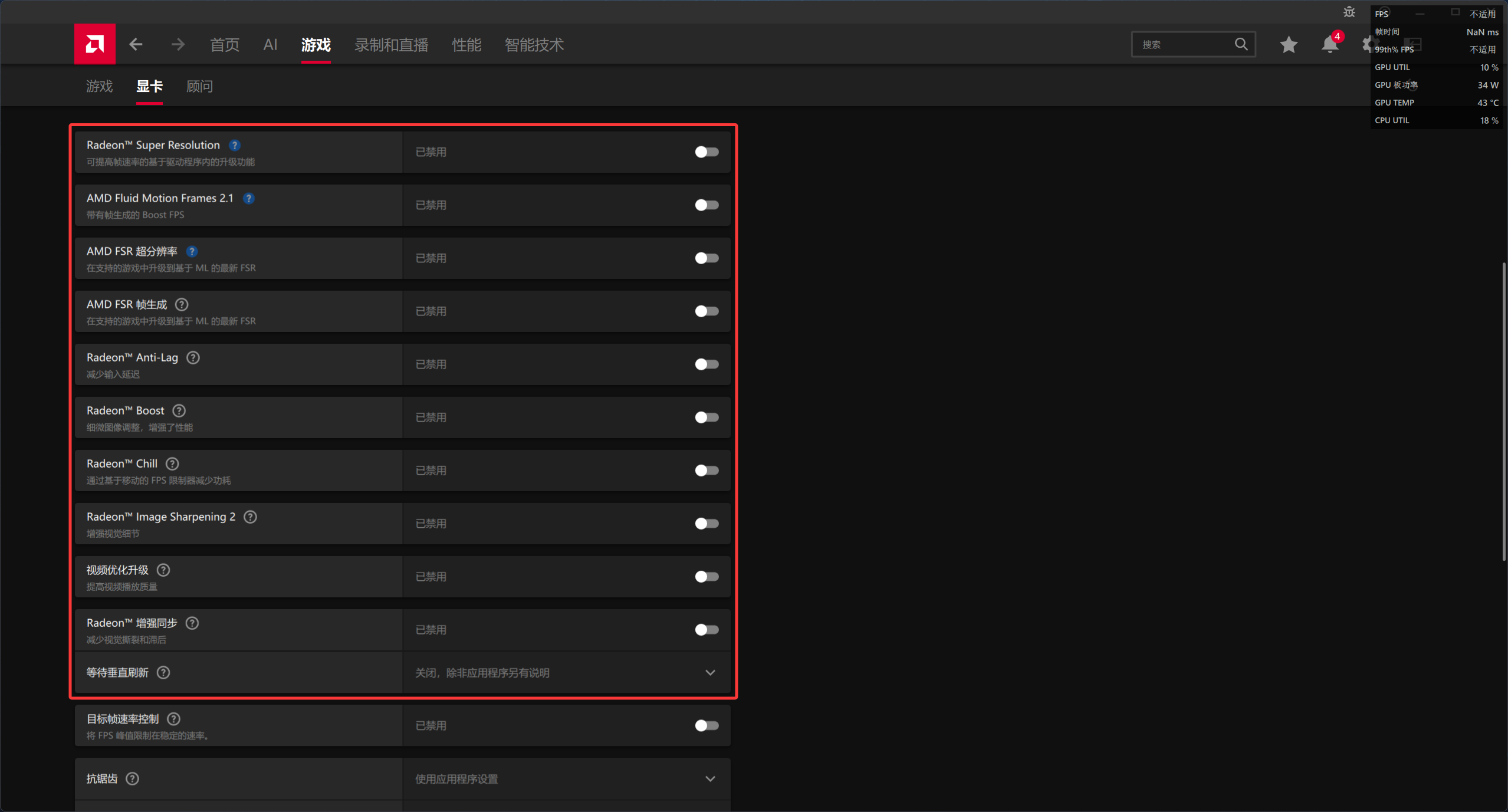This screenshot has height=812, width=1508.
Task: Click CPU UTIL in the metrics overlay
Action: click(x=1392, y=120)
